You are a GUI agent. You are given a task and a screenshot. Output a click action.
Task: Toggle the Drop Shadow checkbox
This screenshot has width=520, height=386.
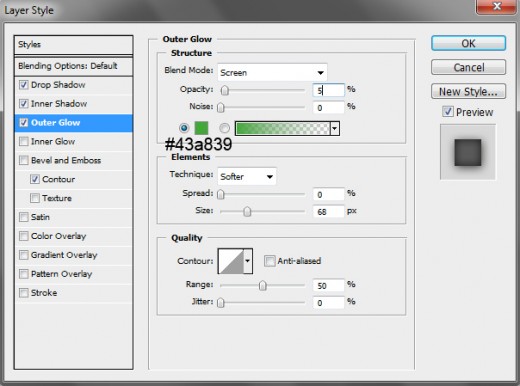[24, 85]
